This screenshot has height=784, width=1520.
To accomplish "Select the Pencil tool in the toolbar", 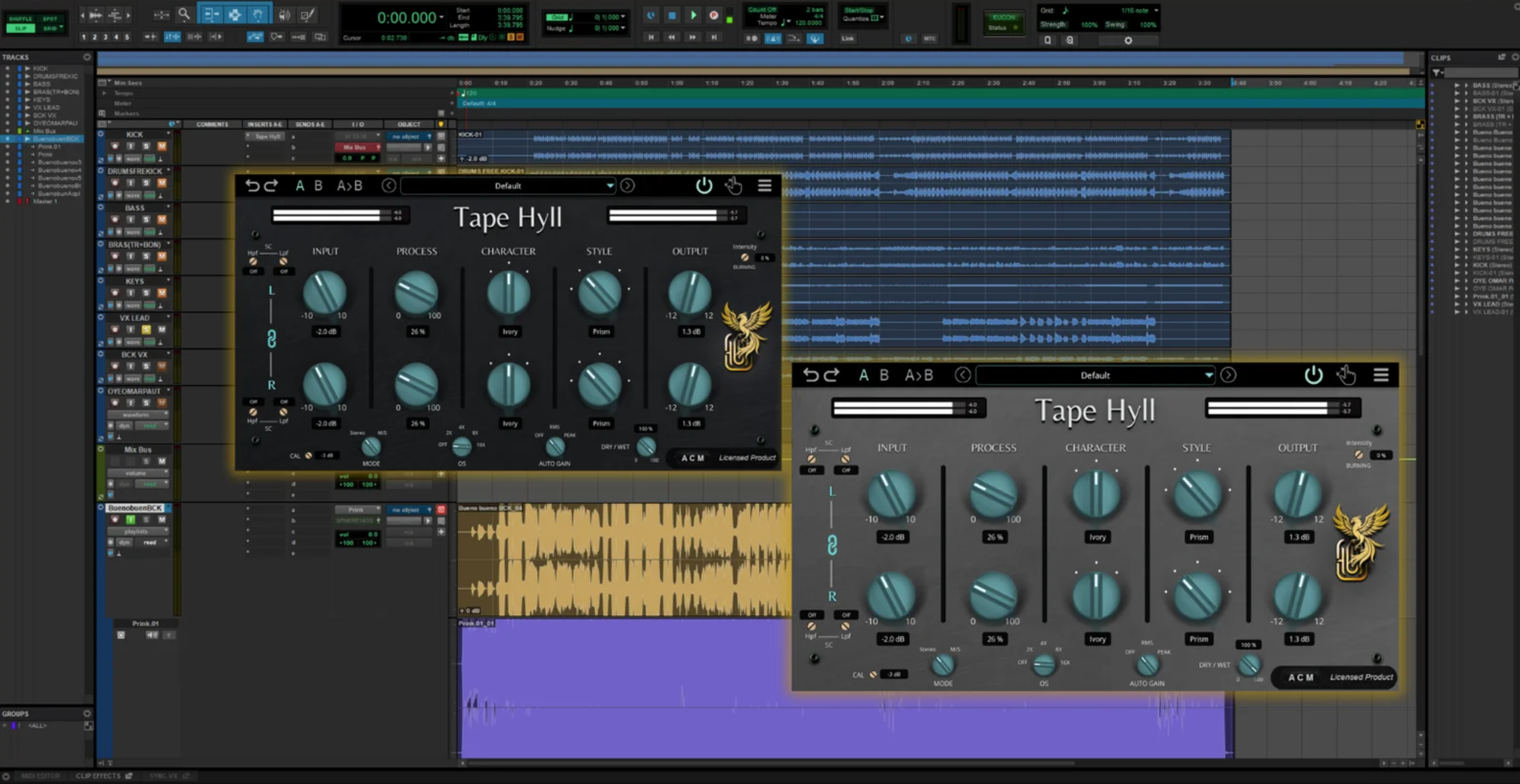I will point(308,15).
